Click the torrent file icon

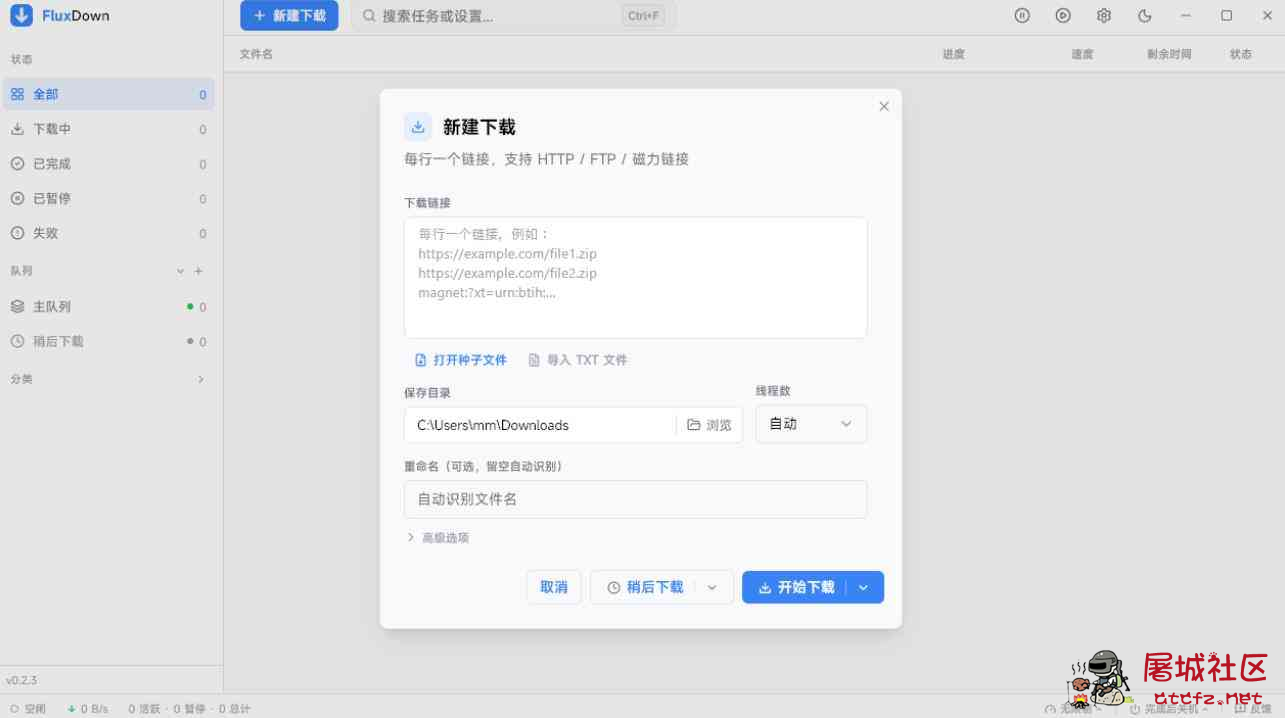(421, 360)
